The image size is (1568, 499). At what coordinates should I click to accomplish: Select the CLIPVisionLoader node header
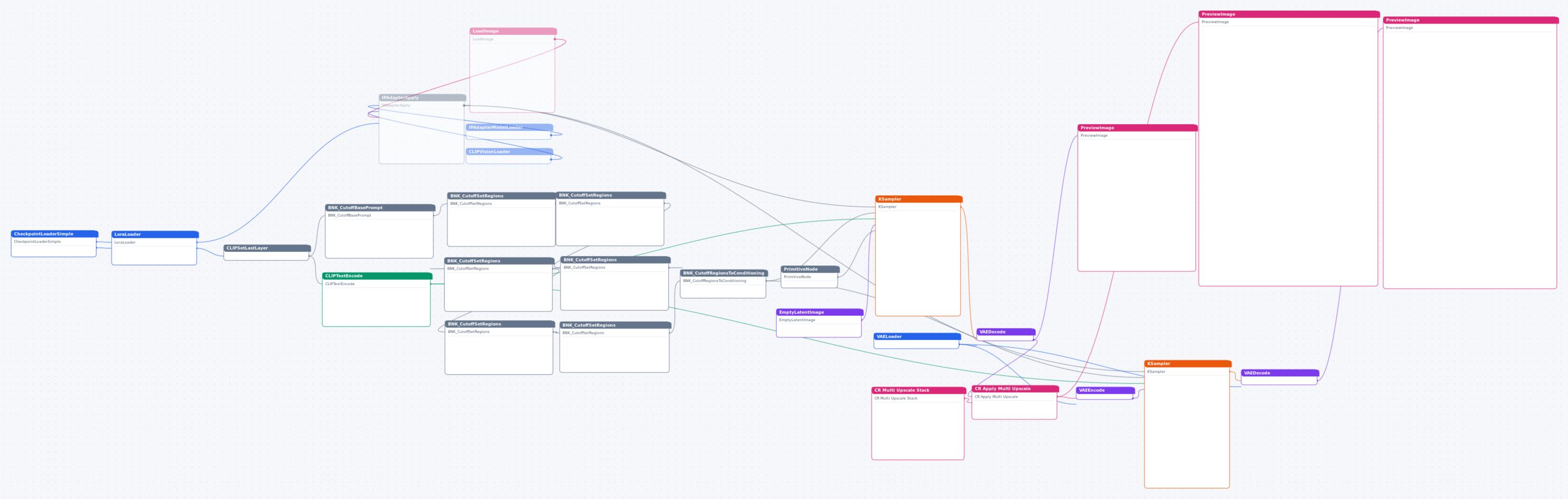point(510,151)
